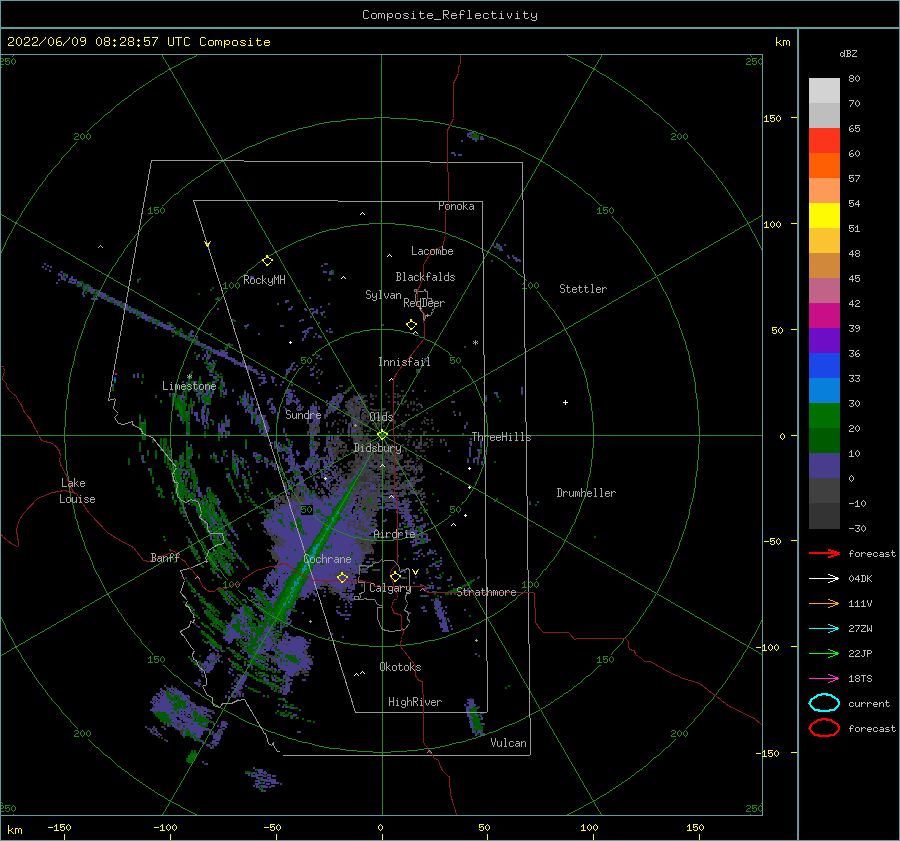Click the Banff label
This screenshot has height=841, width=900.
(165, 557)
